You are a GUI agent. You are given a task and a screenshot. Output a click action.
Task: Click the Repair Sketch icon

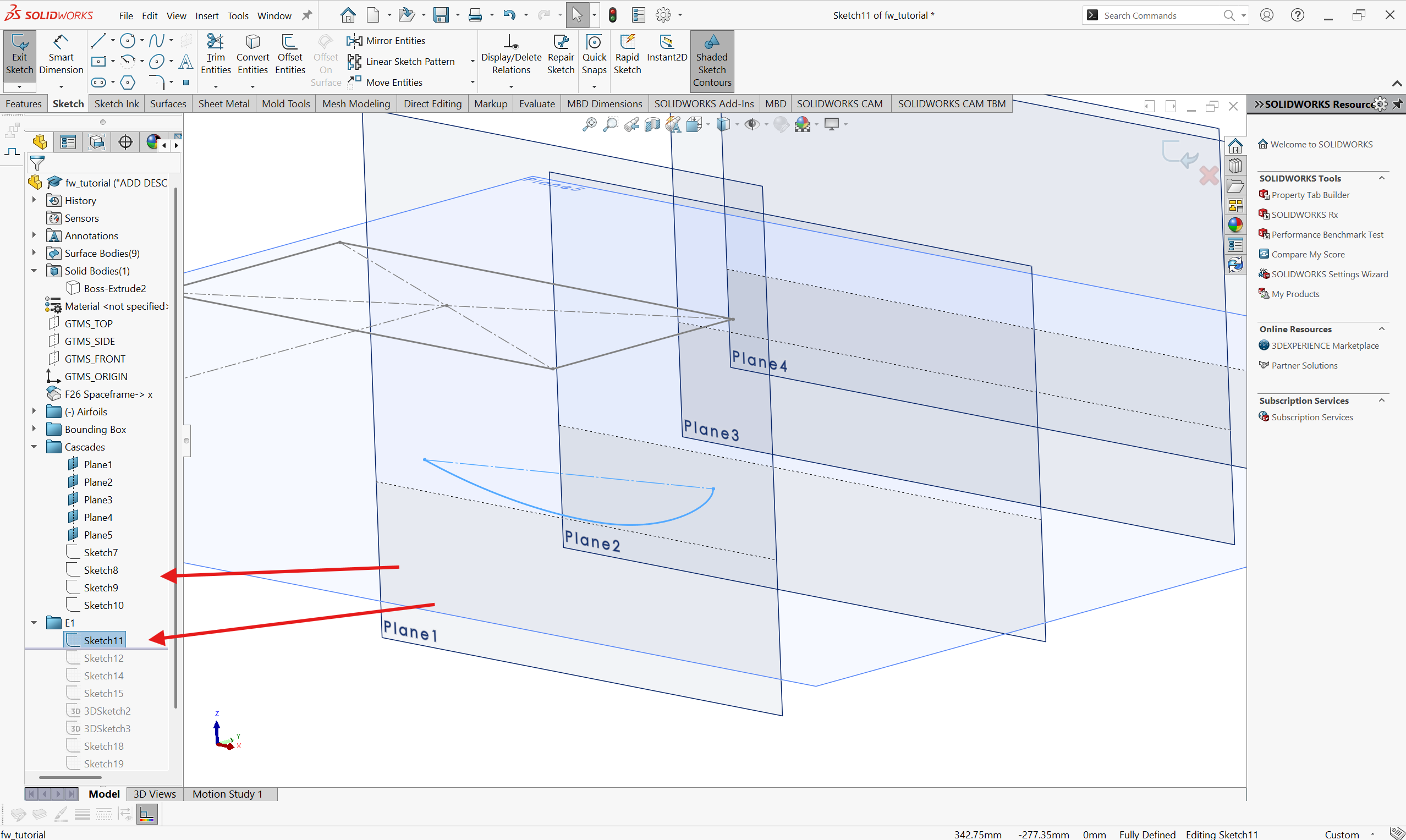(561, 56)
